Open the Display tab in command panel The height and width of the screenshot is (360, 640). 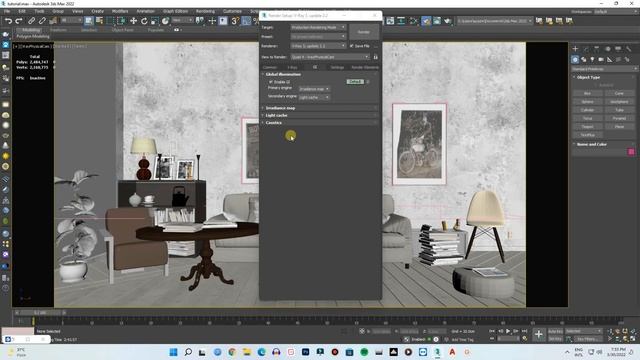click(618, 49)
